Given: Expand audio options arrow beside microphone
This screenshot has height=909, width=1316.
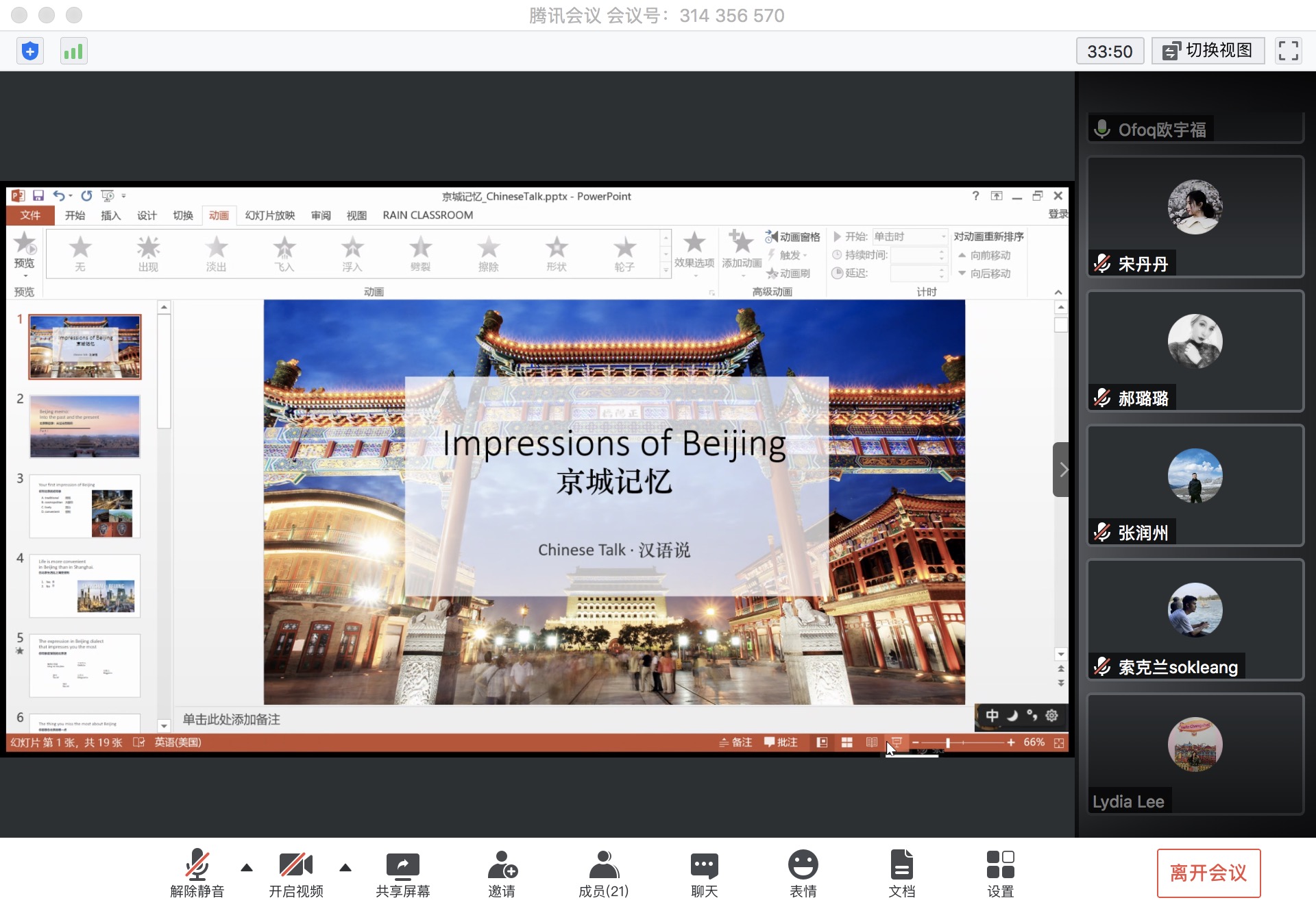Looking at the screenshot, I should coord(247,868).
